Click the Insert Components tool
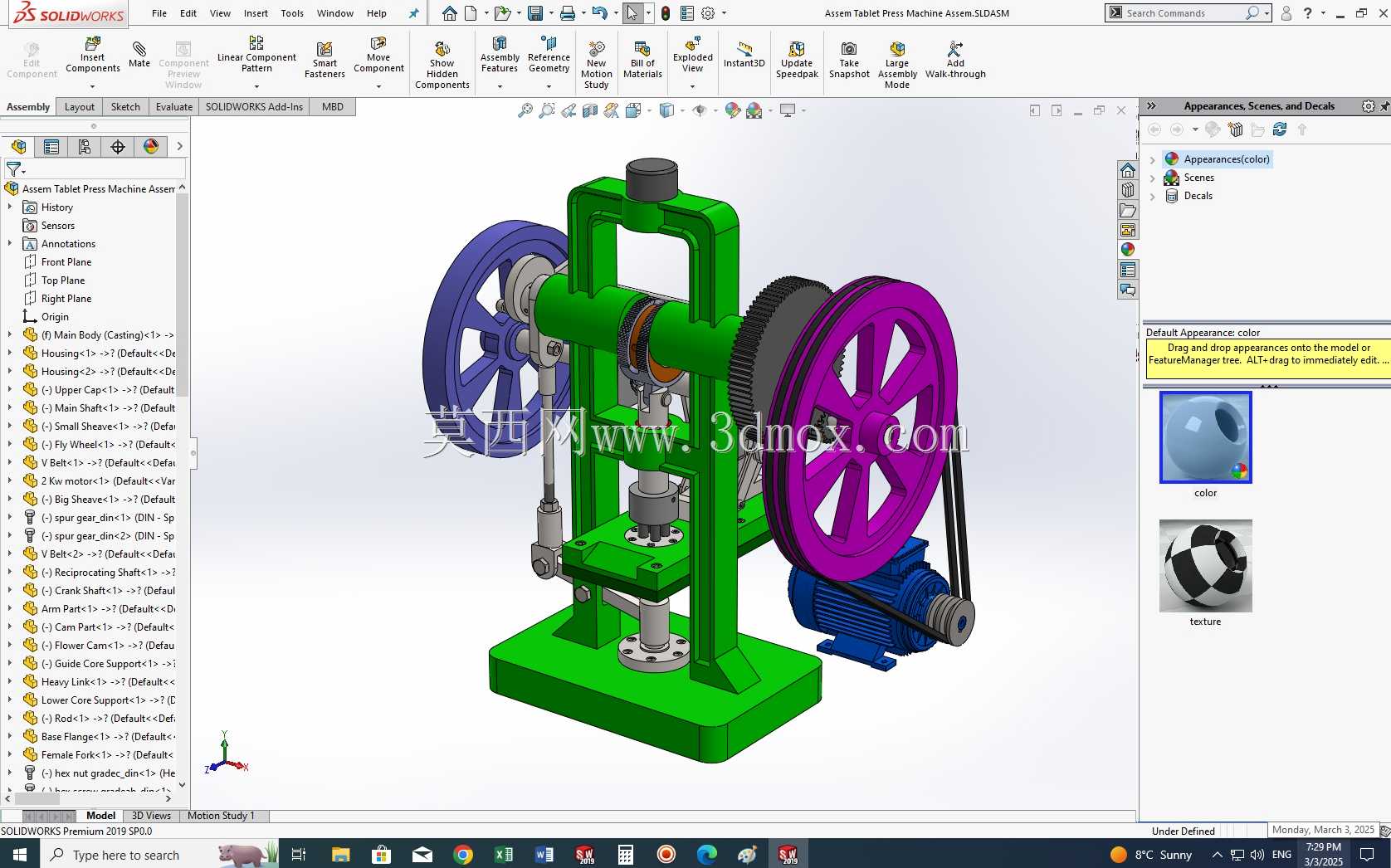This screenshot has width=1391, height=868. (x=92, y=55)
